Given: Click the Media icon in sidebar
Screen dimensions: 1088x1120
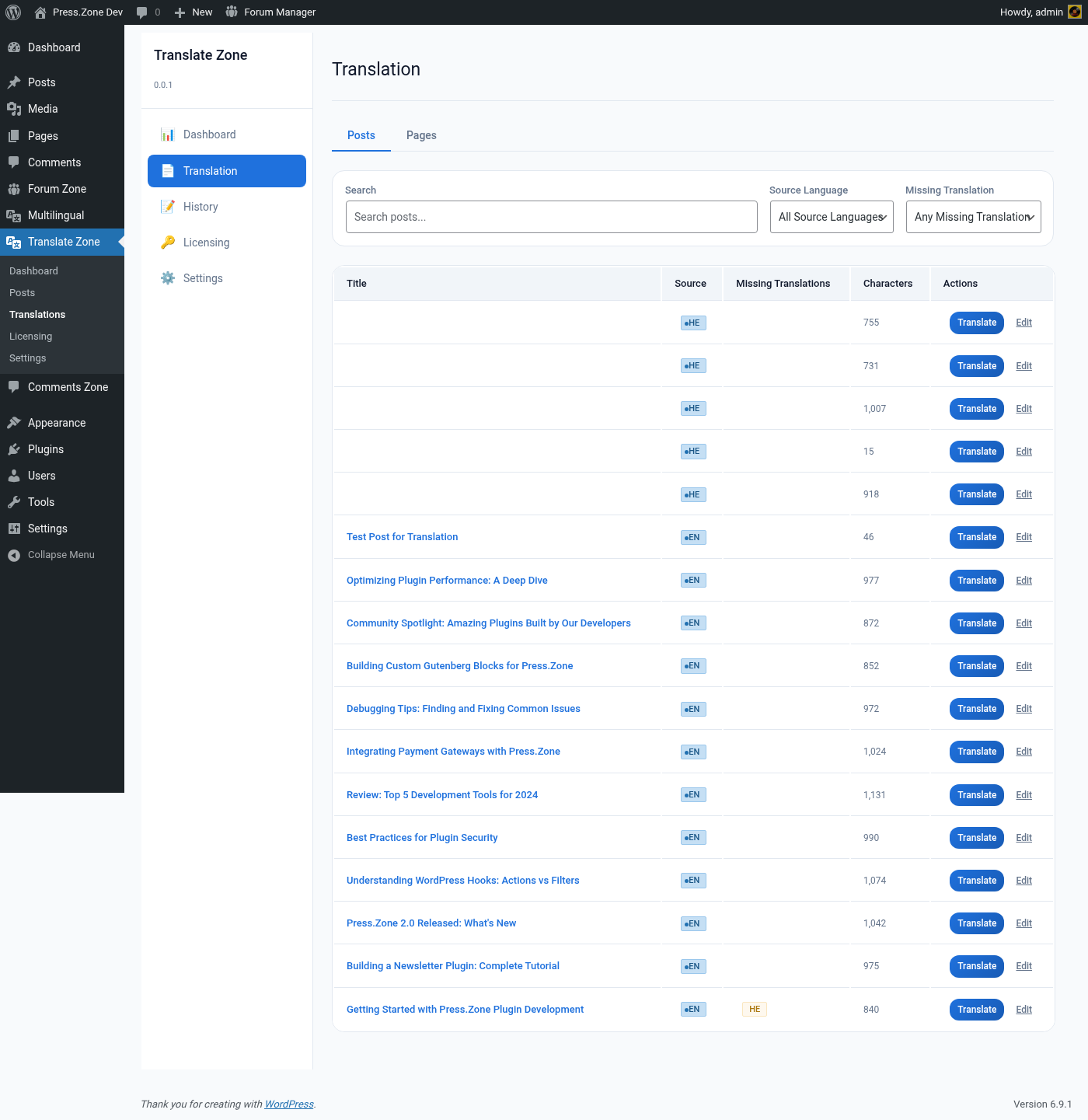Looking at the screenshot, I should 14,109.
